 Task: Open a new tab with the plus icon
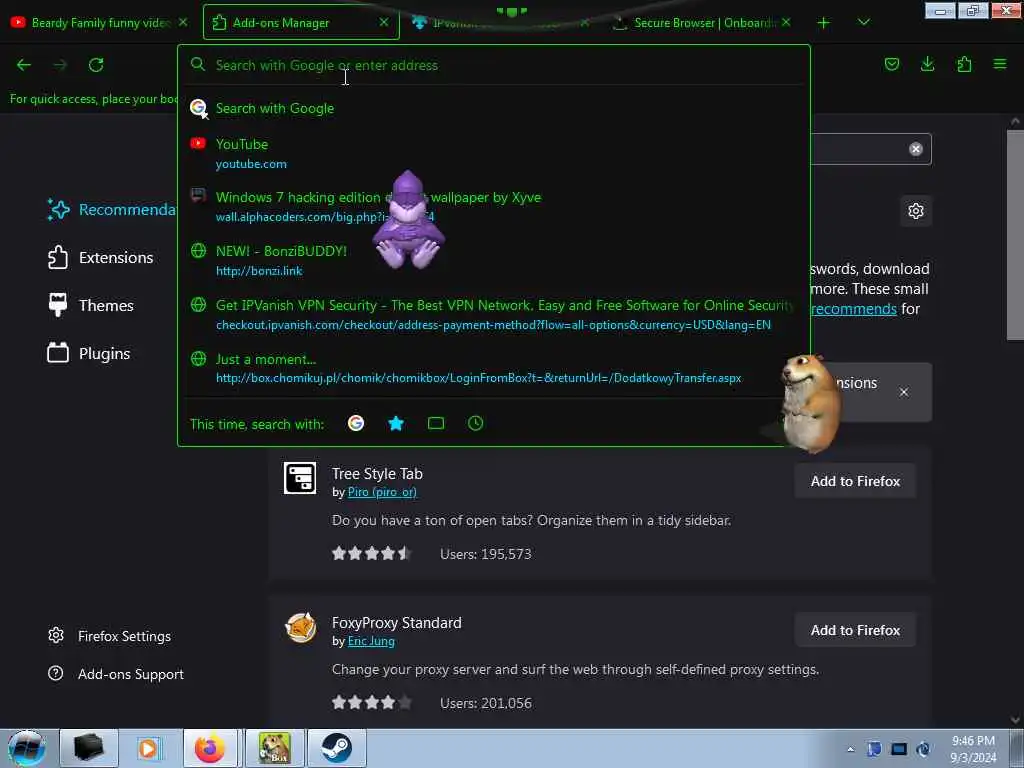pos(824,23)
